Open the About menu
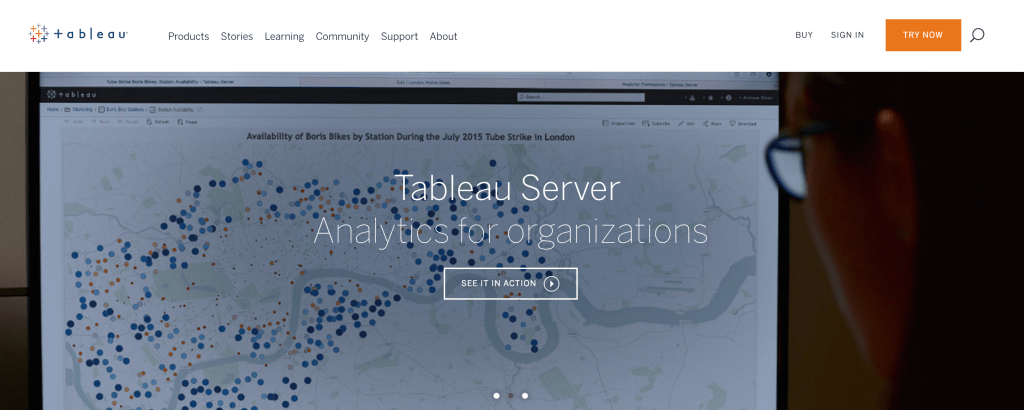Image resolution: width=1024 pixels, height=410 pixels. tap(443, 37)
